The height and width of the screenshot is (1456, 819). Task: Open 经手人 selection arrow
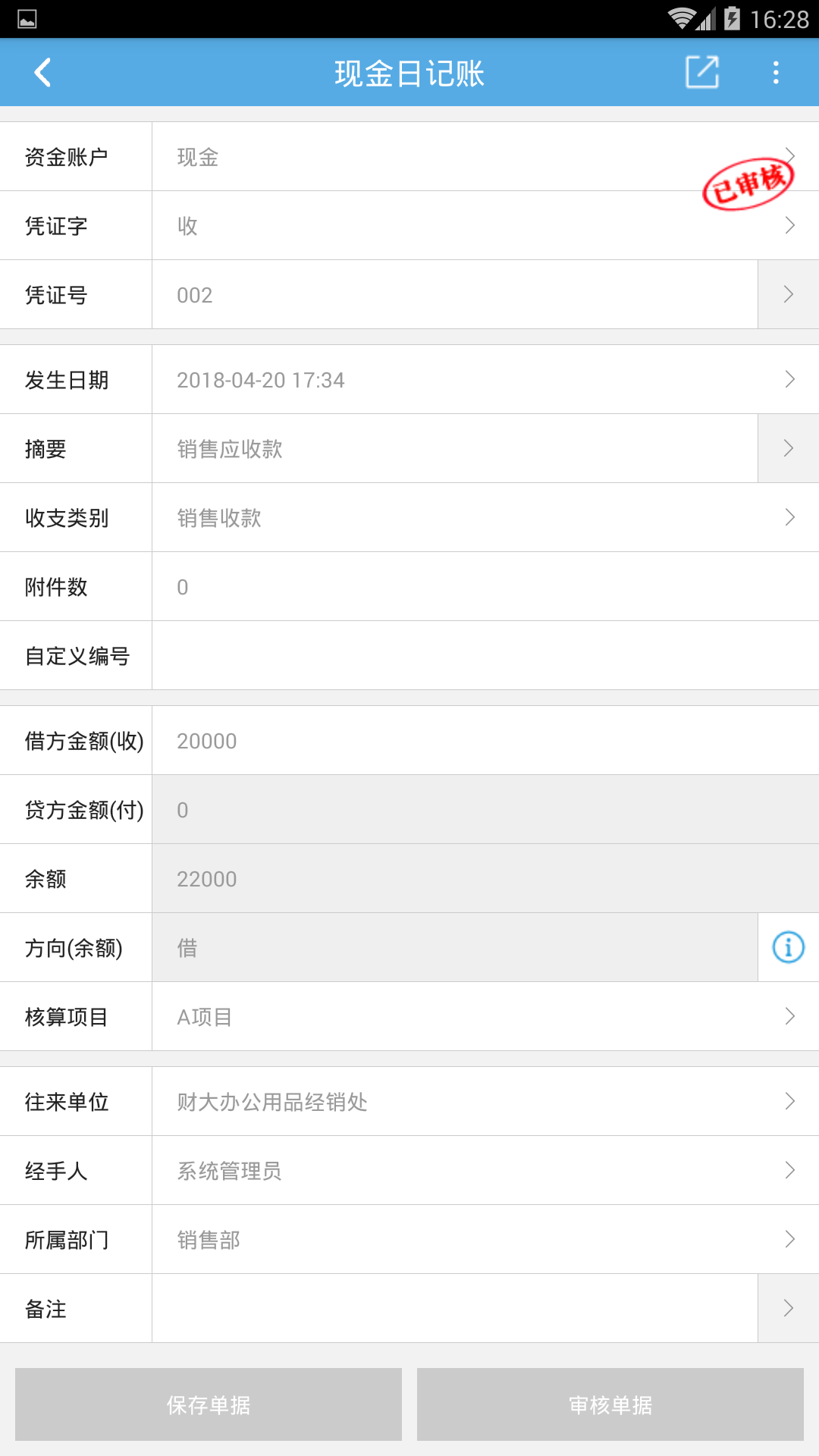pyautogui.click(x=789, y=1170)
